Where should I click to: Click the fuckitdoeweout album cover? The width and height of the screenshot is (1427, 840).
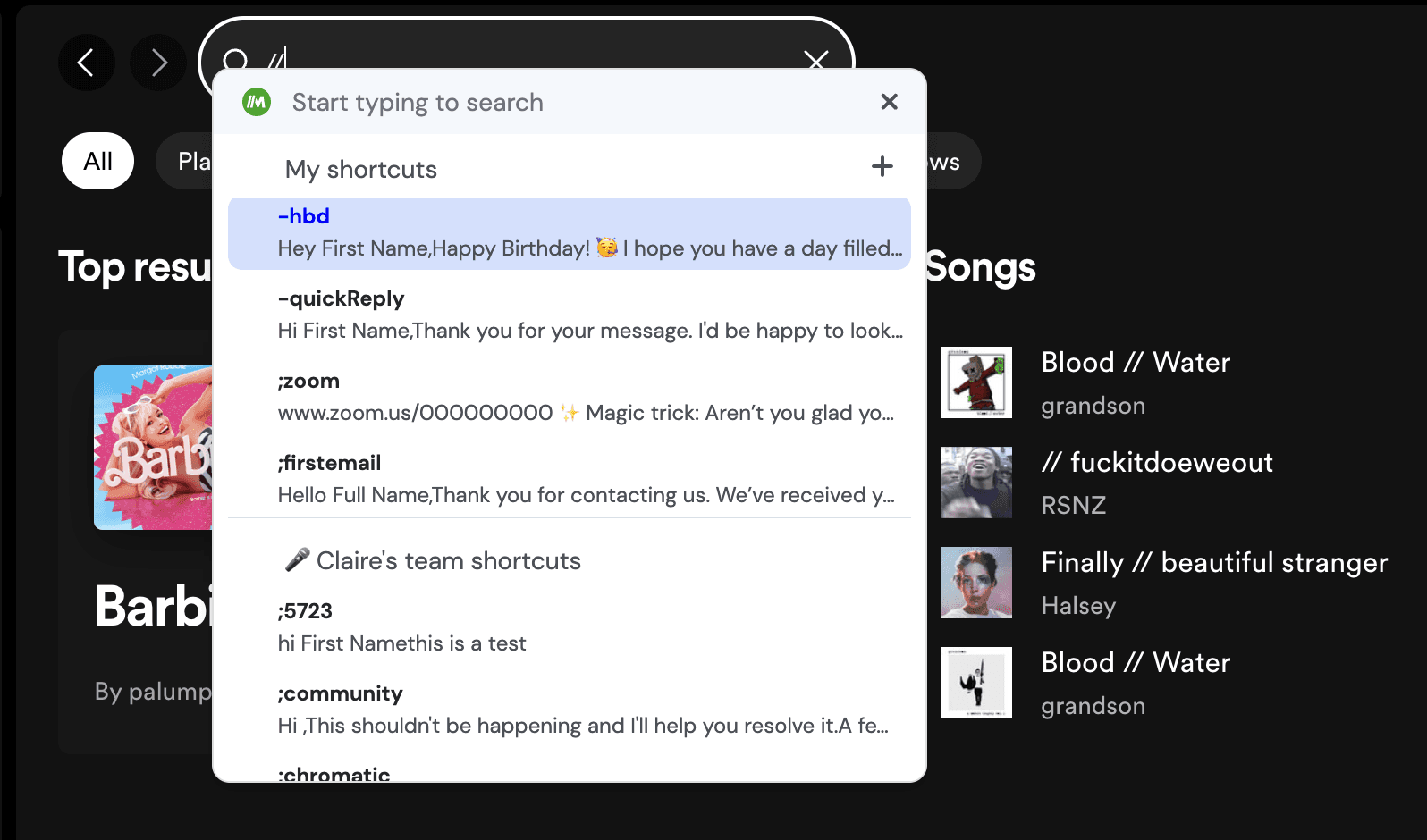[976, 483]
